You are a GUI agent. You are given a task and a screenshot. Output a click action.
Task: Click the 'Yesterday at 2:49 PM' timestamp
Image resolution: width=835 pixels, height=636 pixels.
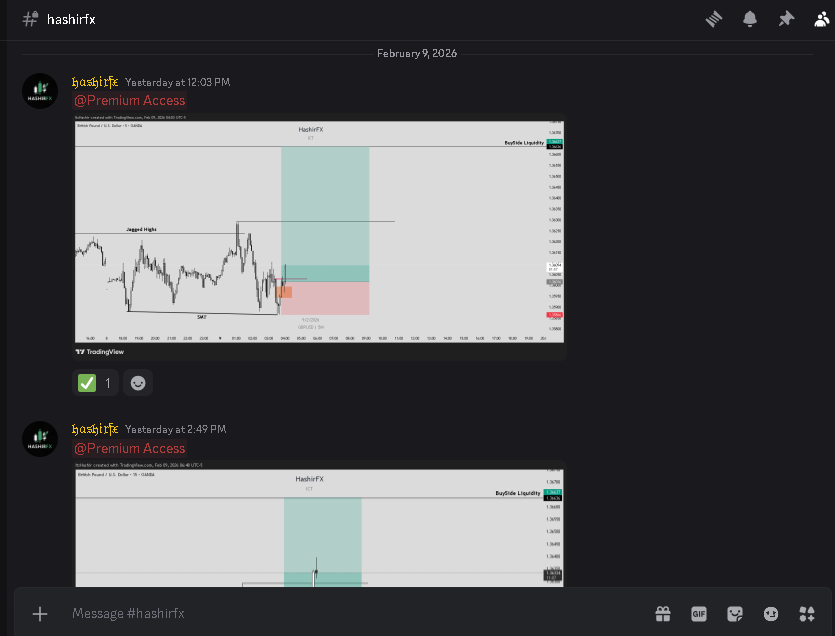pos(176,429)
